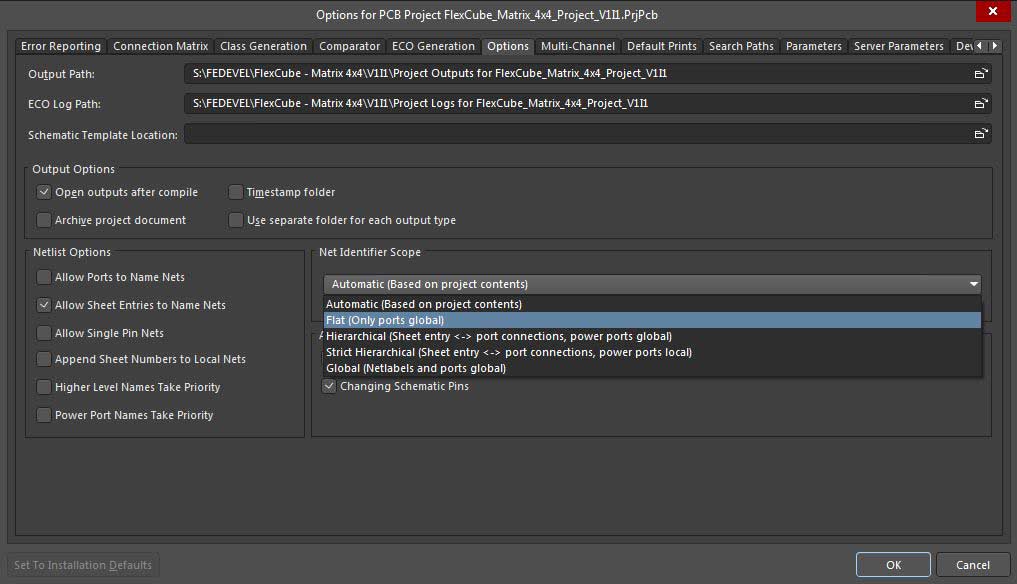The width and height of the screenshot is (1017, 584).
Task: Toggle Allow Sheet Entries to Name Nets
Action: [x=44, y=305]
